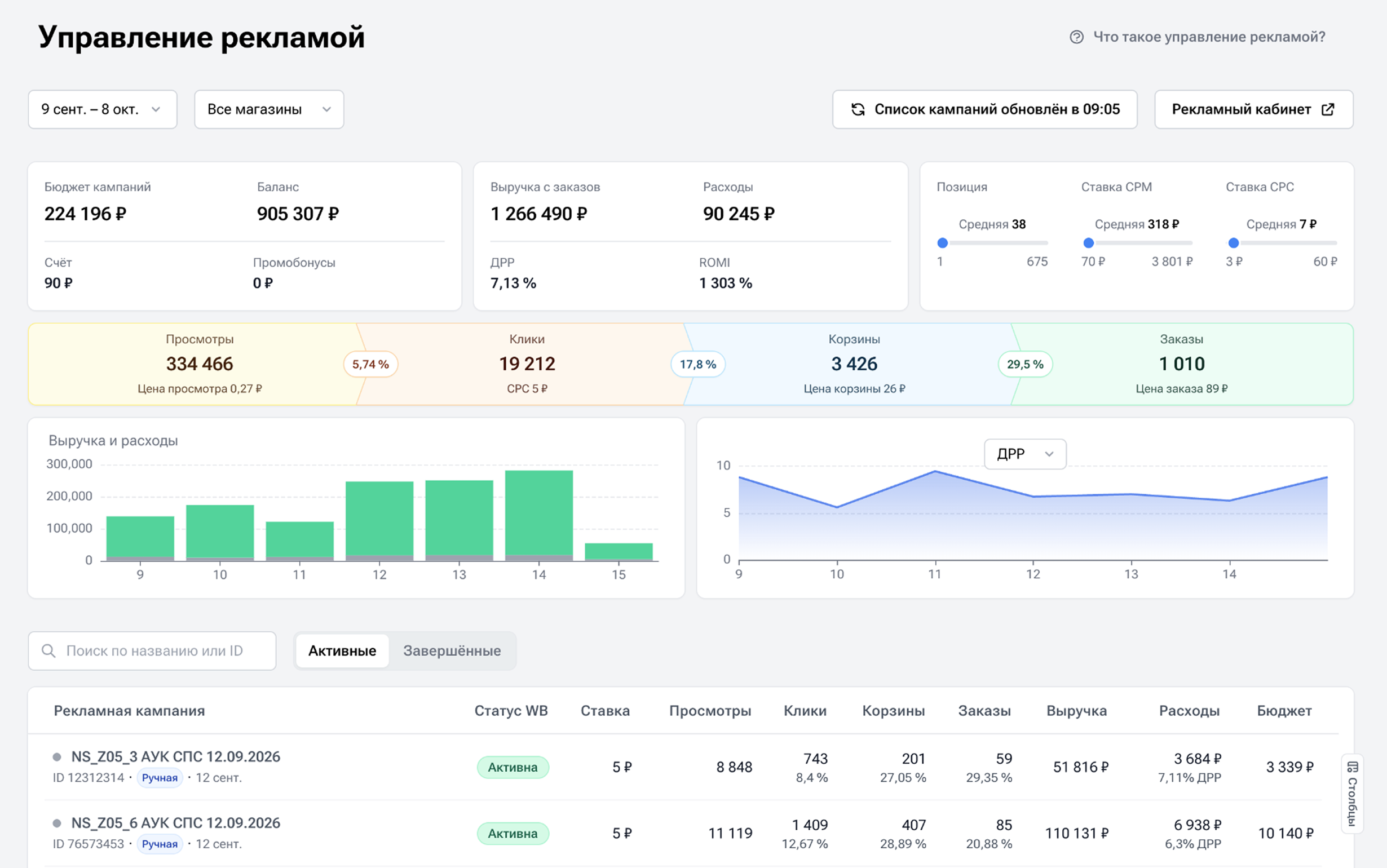Click the Ставка CPM slider handle
1387x868 pixels.
pos(1088,243)
